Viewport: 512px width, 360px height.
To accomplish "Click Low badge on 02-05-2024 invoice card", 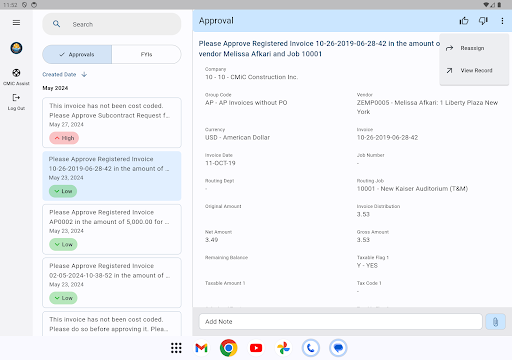I will click(x=63, y=298).
